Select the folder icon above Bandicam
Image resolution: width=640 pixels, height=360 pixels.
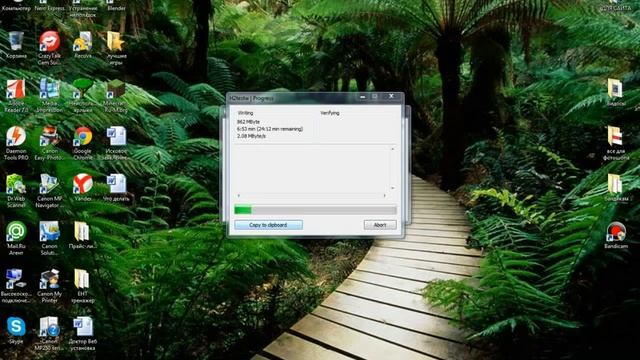(x=616, y=187)
